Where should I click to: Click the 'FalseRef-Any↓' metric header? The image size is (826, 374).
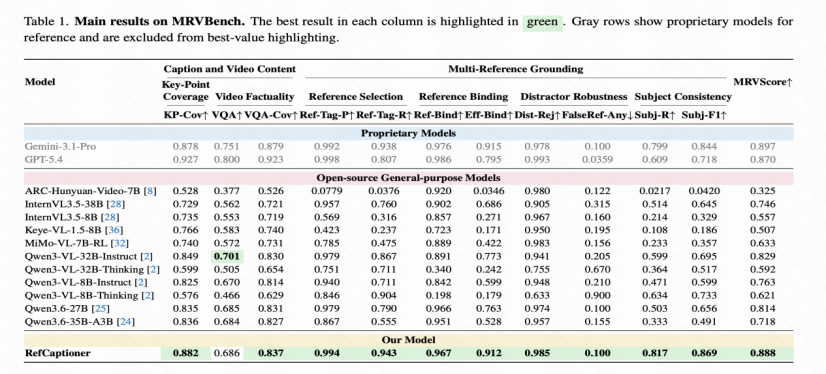coord(597,115)
